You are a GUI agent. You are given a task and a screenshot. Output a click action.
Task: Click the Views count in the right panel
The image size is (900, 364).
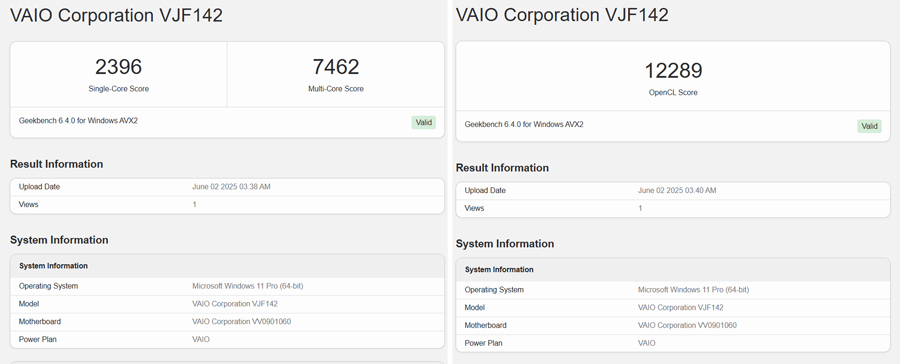pos(641,208)
